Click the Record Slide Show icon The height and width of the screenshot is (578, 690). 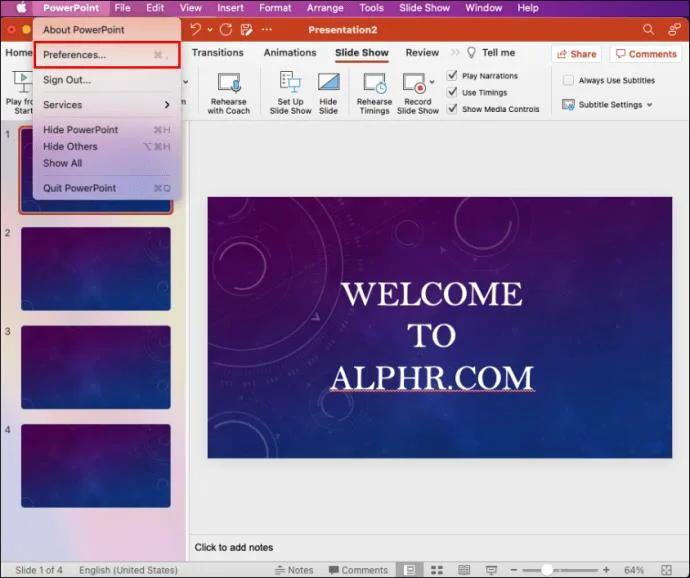coord(414,83)
